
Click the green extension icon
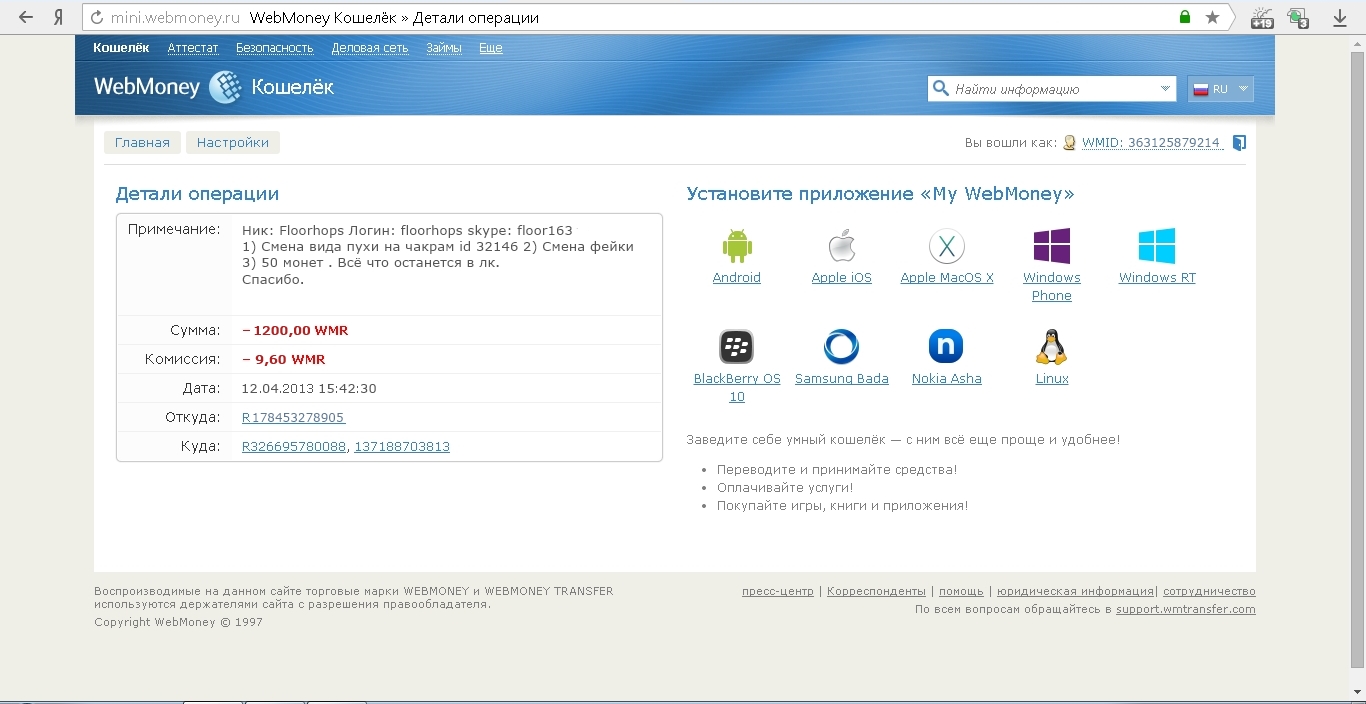1298,17
